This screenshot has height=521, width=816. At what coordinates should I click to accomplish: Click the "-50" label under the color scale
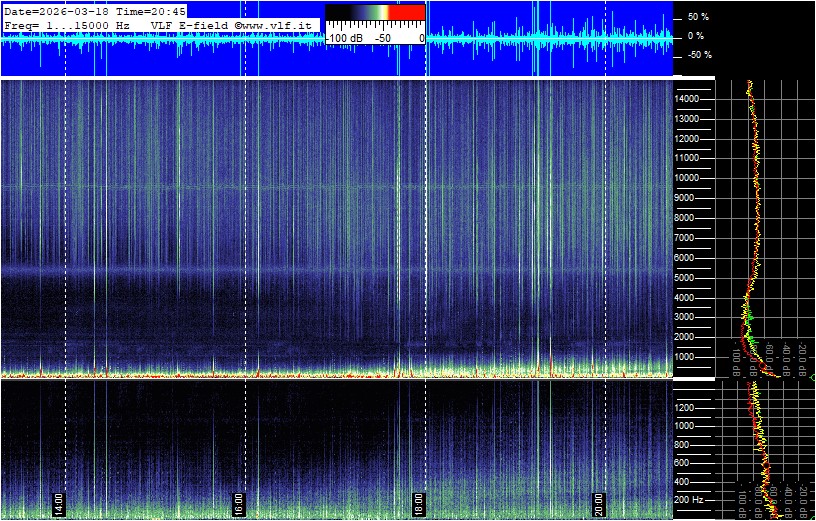tap(384, 39)
